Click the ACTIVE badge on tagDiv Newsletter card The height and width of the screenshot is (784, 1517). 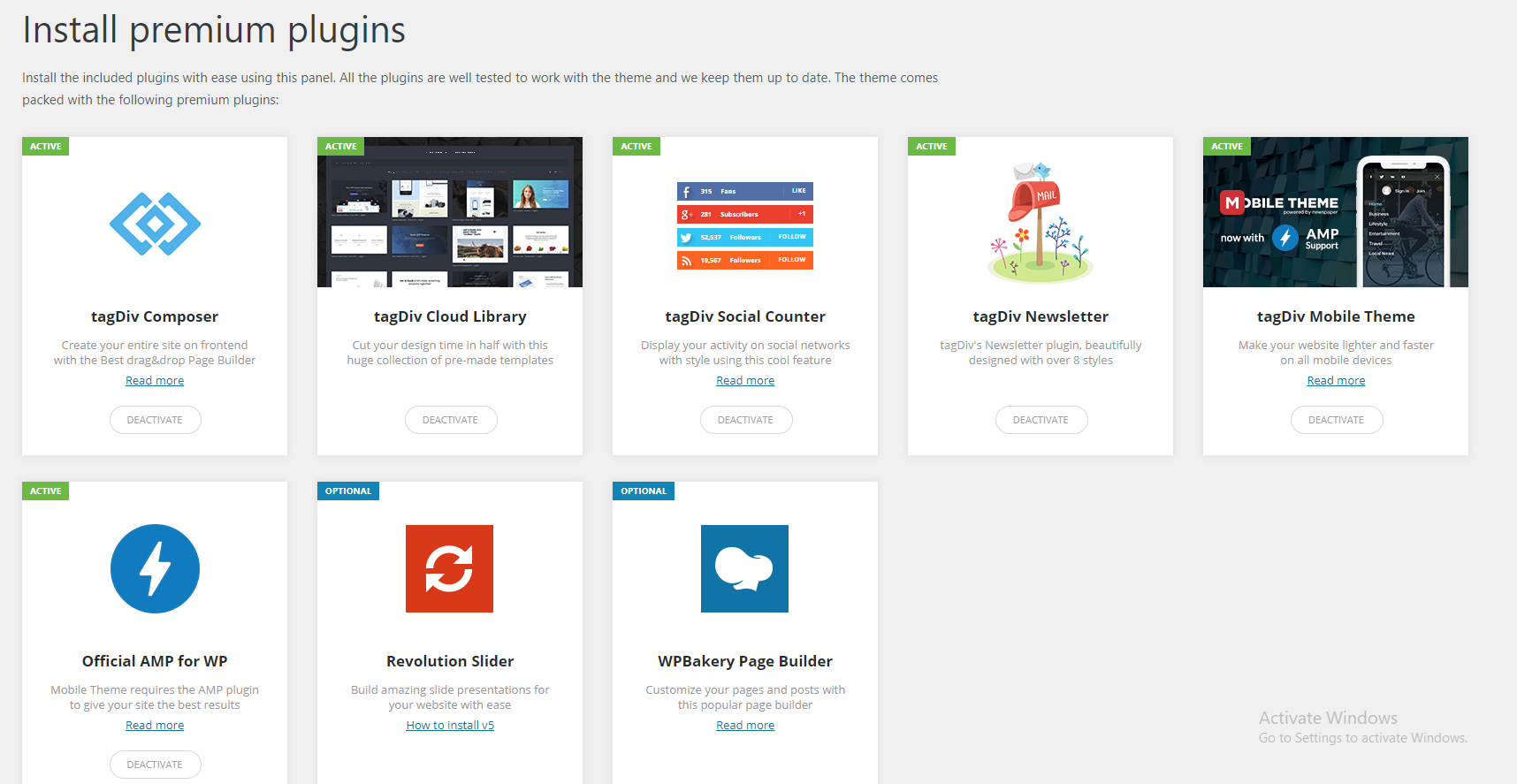(932, 147)
